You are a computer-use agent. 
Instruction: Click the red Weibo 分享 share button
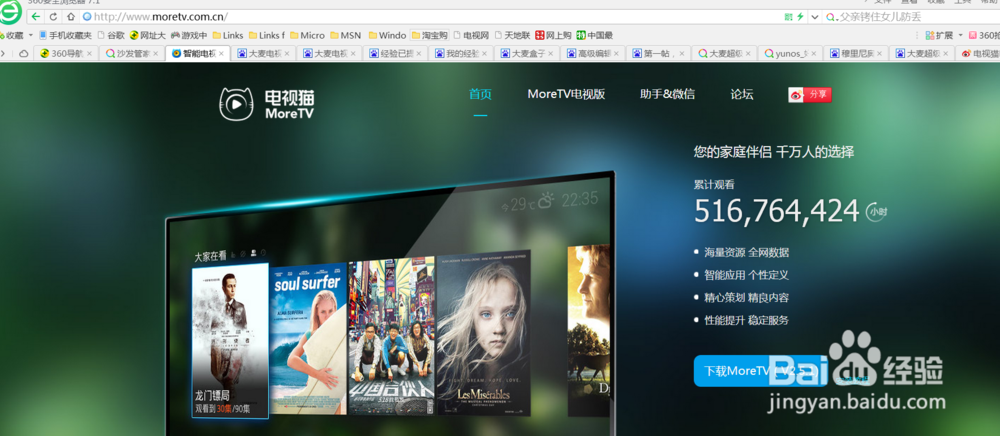[810, 95]
